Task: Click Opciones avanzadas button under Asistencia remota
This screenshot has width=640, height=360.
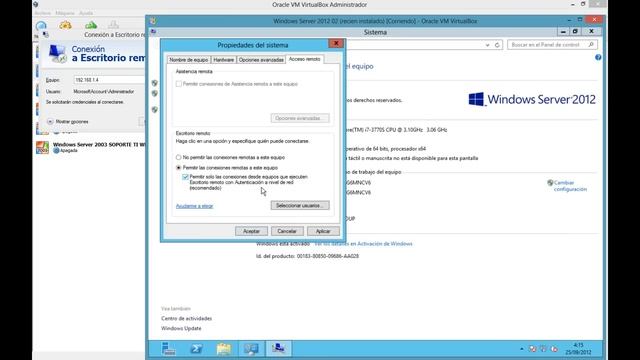Action: click(x=300, y=118)
